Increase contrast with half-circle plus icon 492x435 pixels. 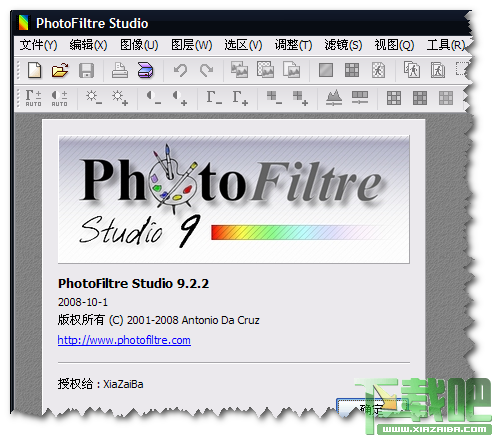180,98
